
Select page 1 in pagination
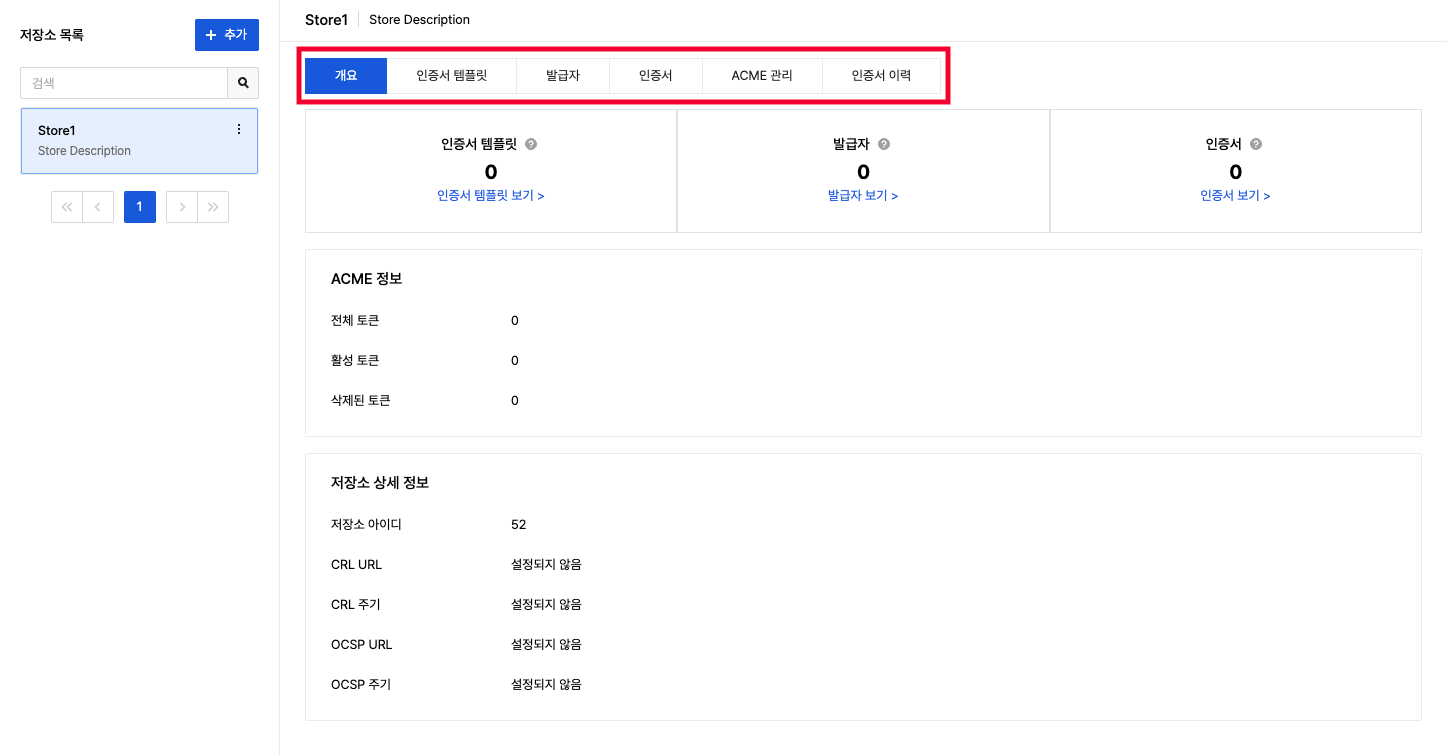point(140,207)
